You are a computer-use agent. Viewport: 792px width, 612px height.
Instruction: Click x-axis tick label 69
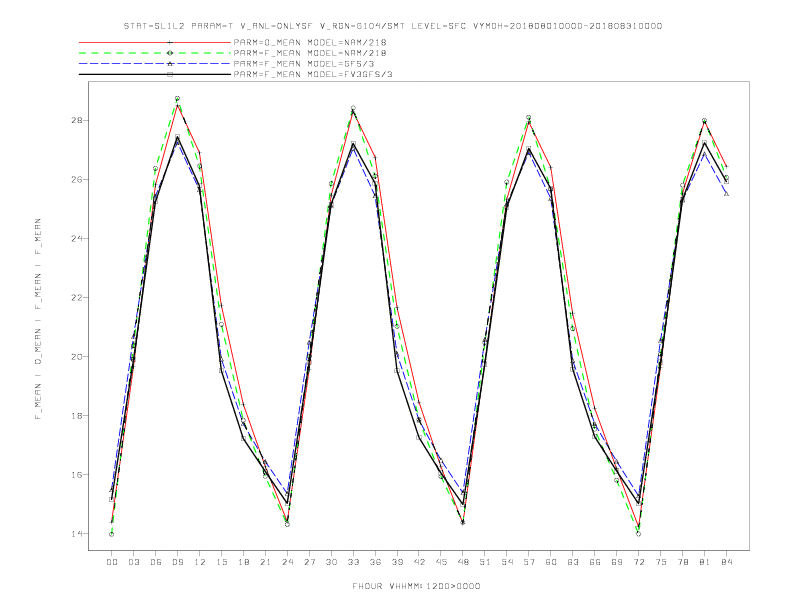[617, 562]
